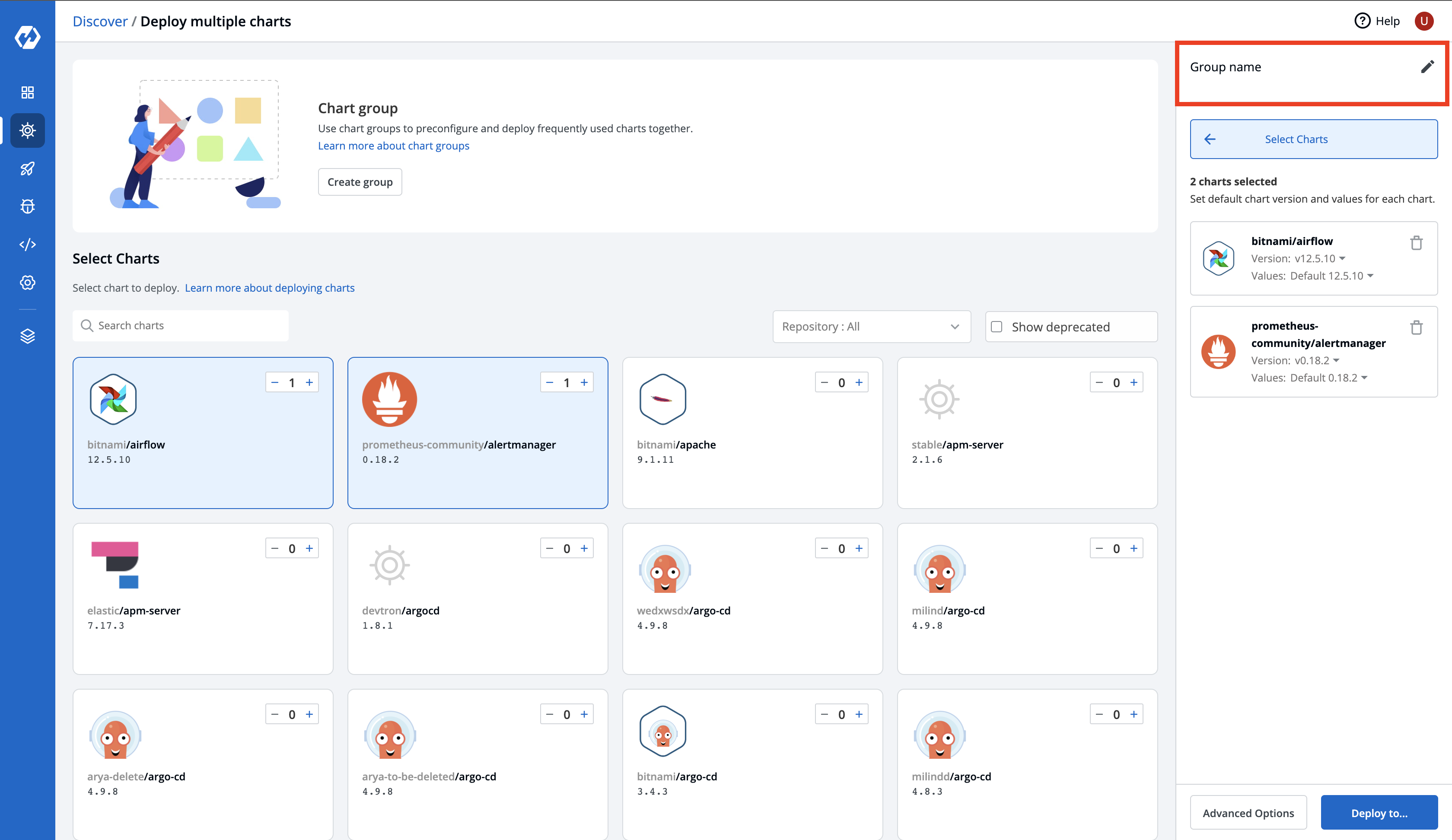
Task: Click the search magnifier icon
Action: click(x=87, y=325)
